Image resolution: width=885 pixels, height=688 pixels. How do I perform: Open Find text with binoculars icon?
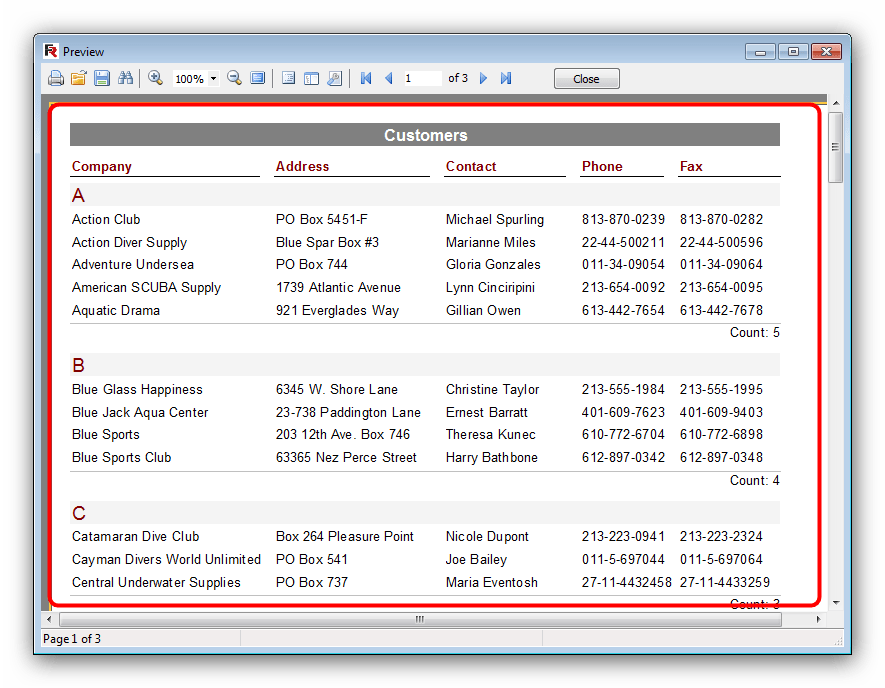pyautogui.click(x=125, y=78)
